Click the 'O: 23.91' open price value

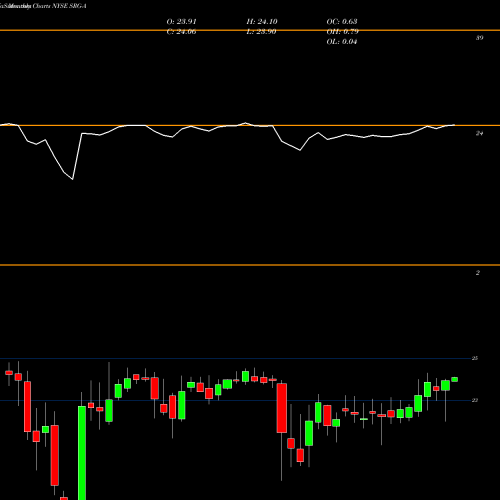tap(181, 22)
